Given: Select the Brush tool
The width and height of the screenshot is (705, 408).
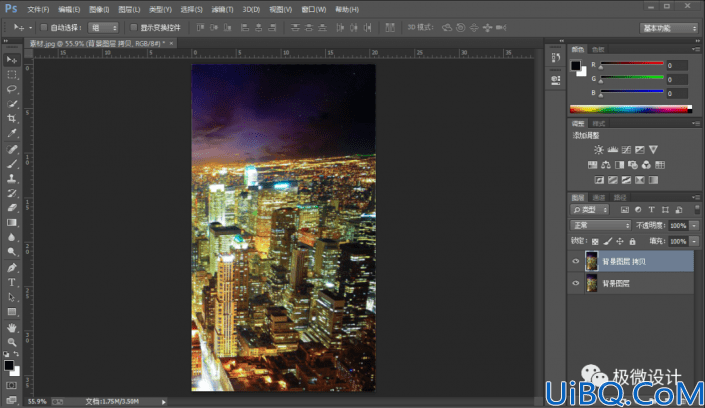Looking at the screenshot, I should [x=12, y=164].
